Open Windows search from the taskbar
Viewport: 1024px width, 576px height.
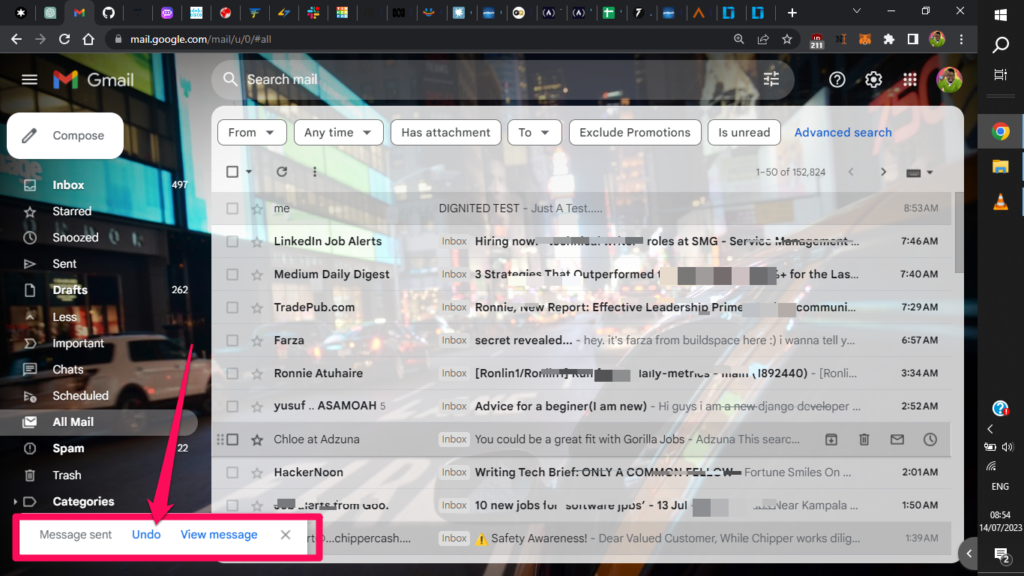(x=1000, y=45)
